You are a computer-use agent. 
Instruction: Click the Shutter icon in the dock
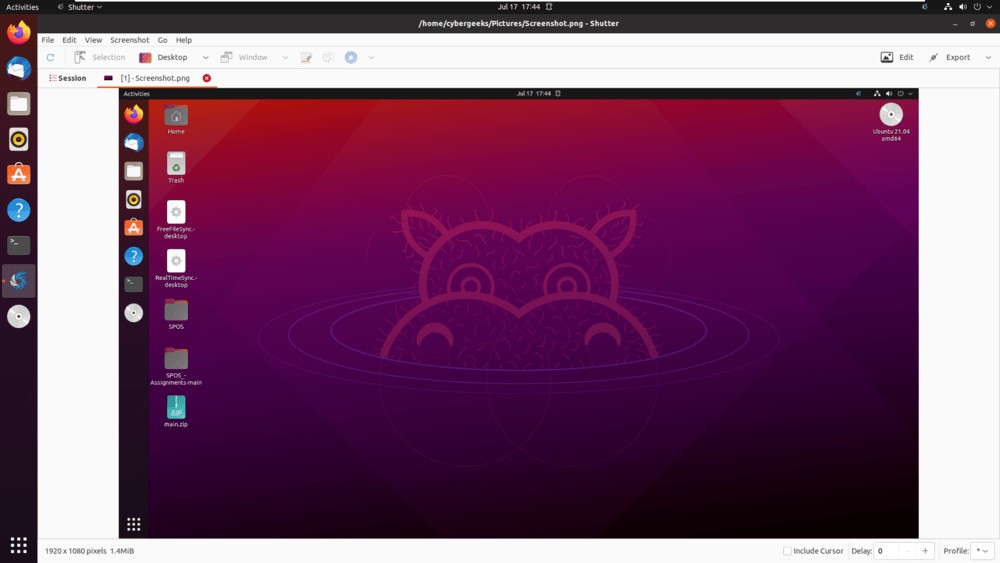tap(18, 281)
